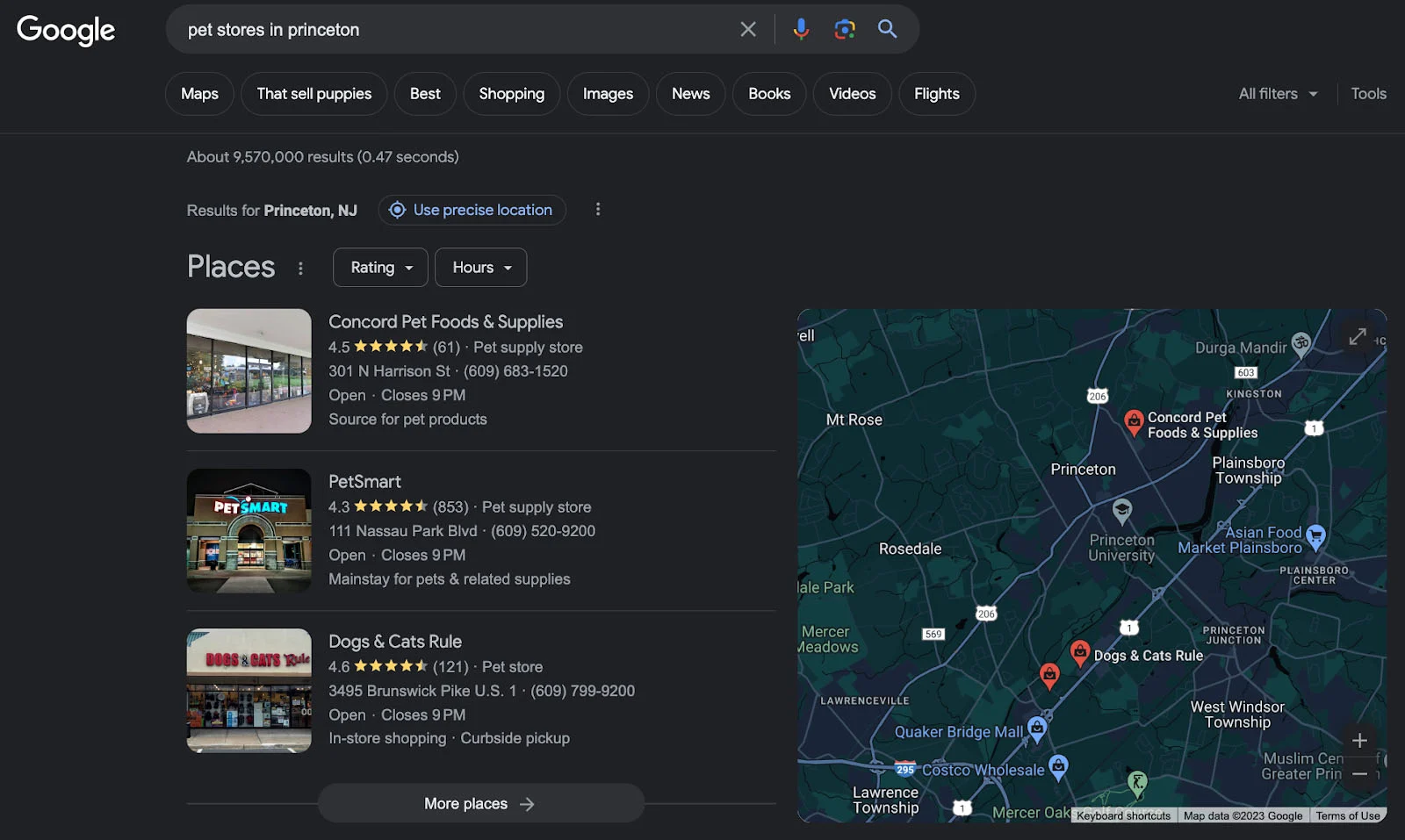Click Asian Food Market Plainsboro marker

[1315, 535]
